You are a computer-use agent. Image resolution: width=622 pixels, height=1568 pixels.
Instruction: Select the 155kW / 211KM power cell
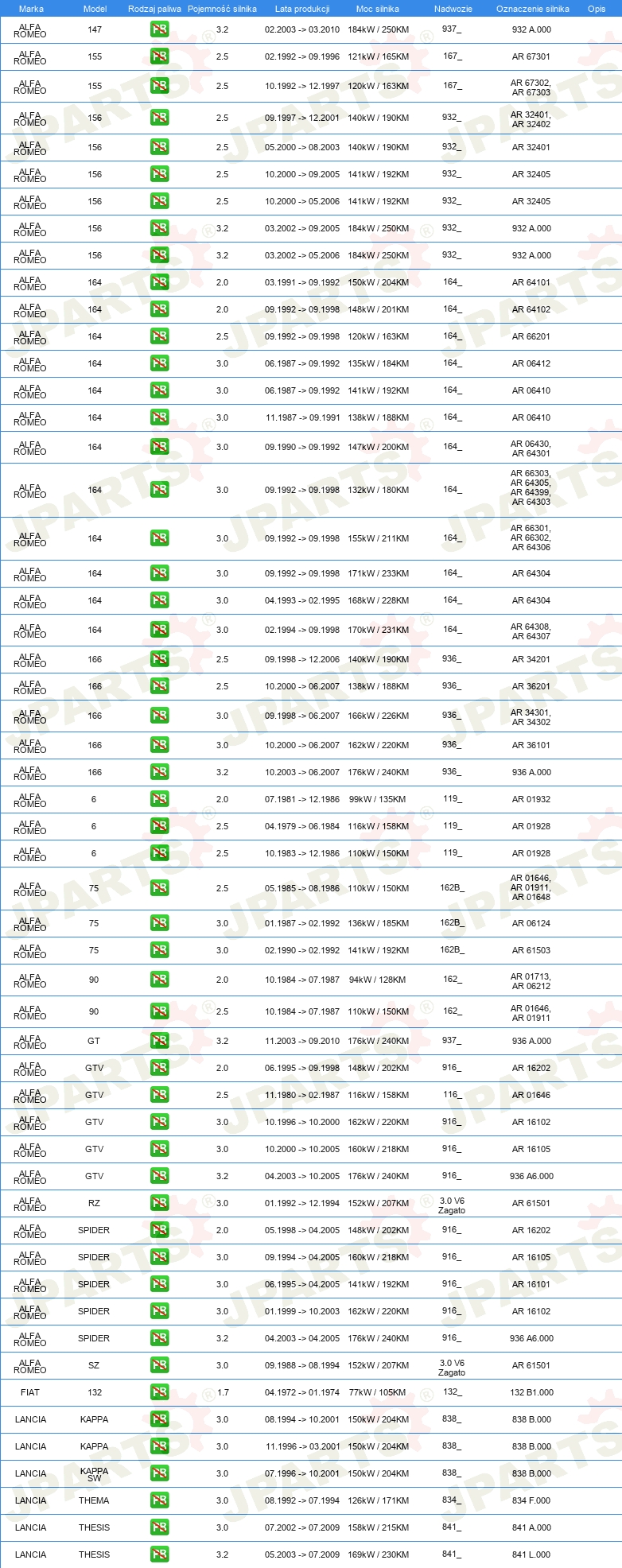point(378,538)
